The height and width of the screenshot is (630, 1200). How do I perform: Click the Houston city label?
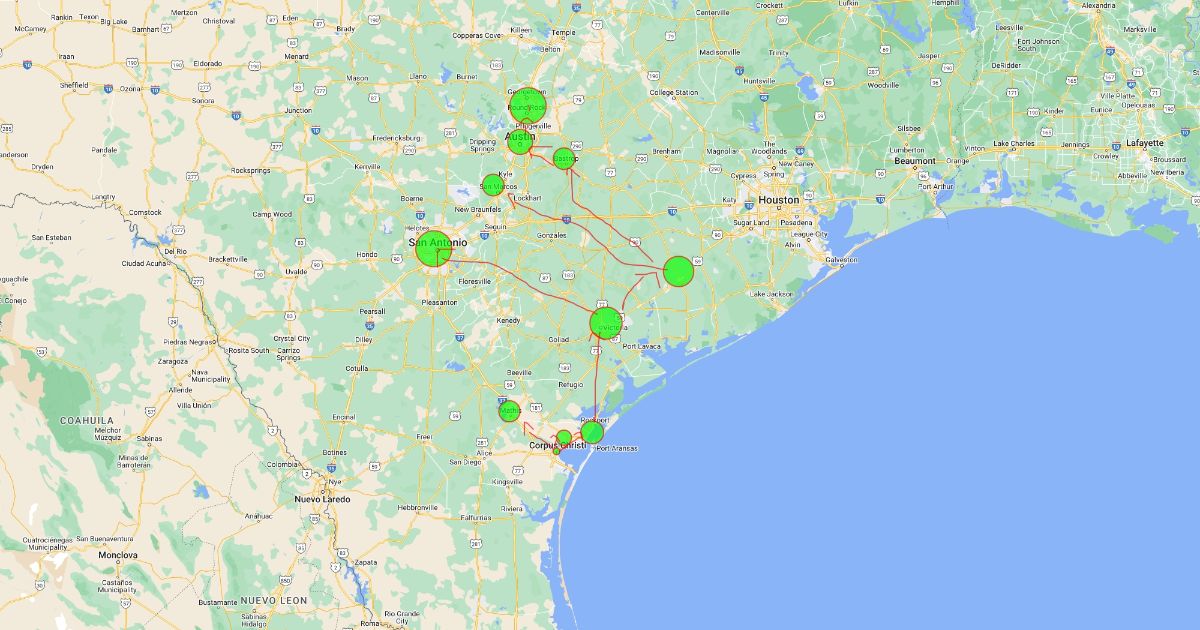click(779, 199)
